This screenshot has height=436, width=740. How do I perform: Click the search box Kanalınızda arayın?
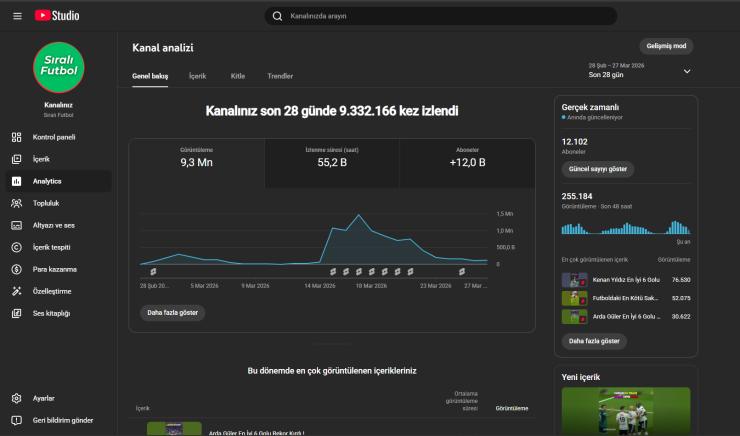coord(440,16)
